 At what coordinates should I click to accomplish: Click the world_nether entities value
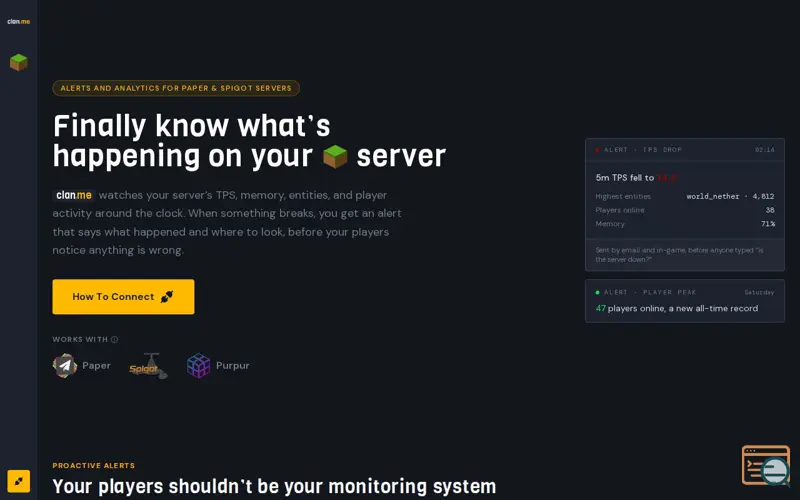click(x=730, y=196)
